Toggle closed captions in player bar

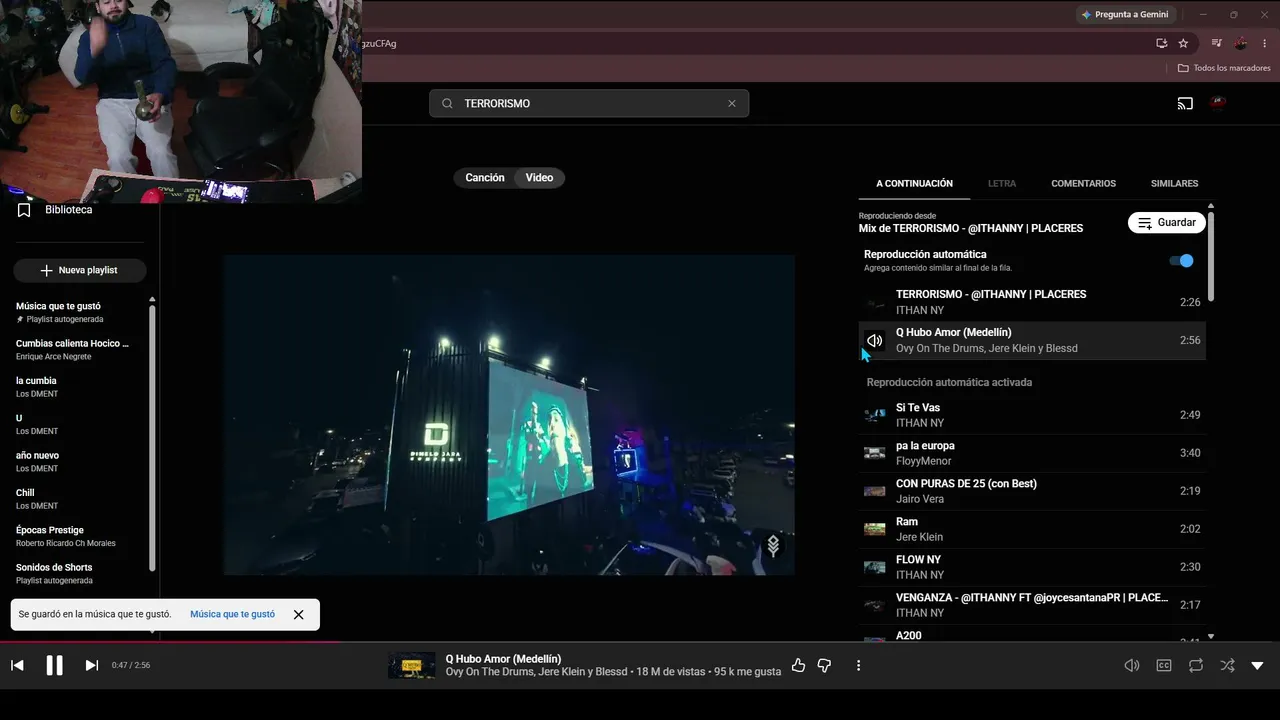(x=1164, y=666)
